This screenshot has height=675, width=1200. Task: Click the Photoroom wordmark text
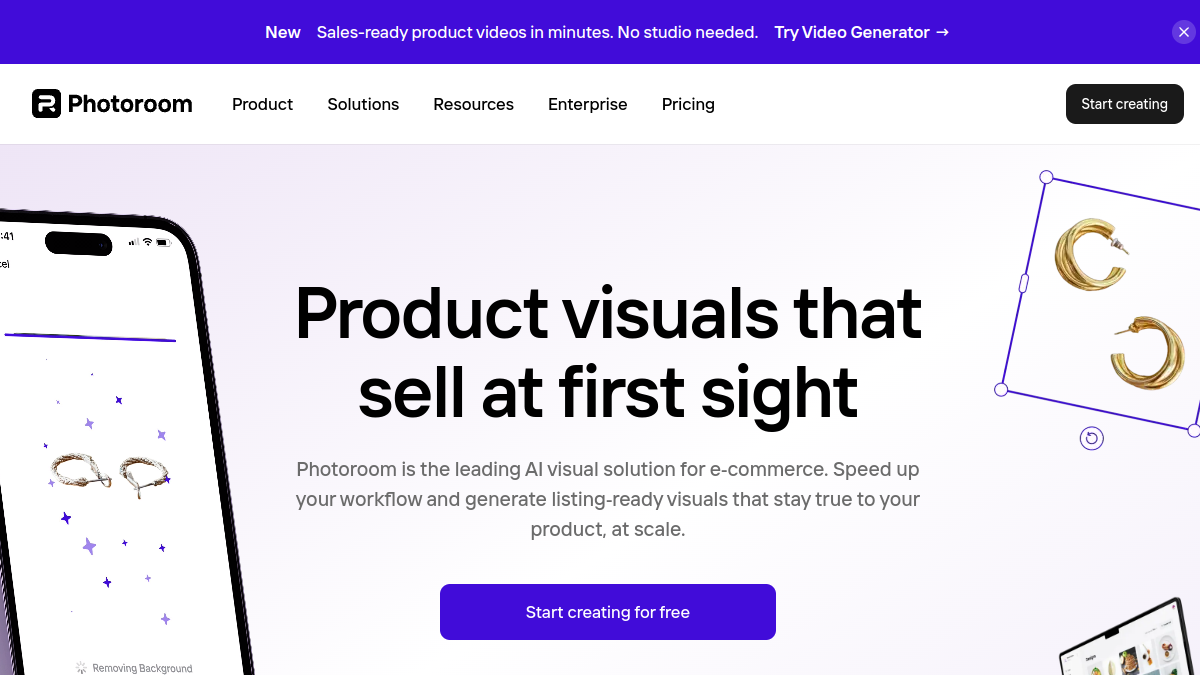click(x=130, y=104)
